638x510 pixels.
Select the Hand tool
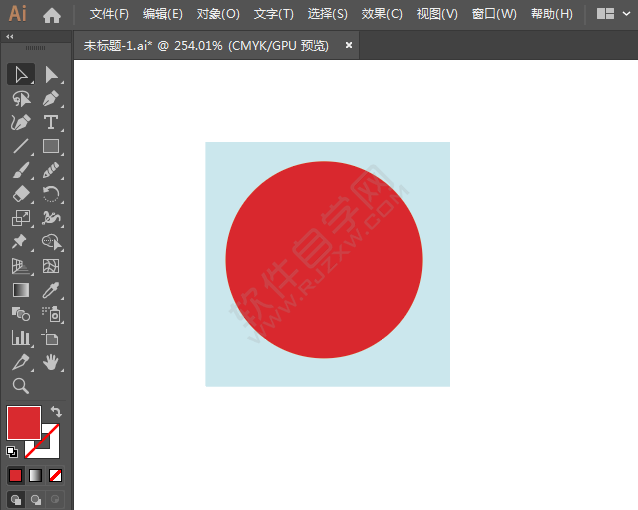click(x=51, y=362)
